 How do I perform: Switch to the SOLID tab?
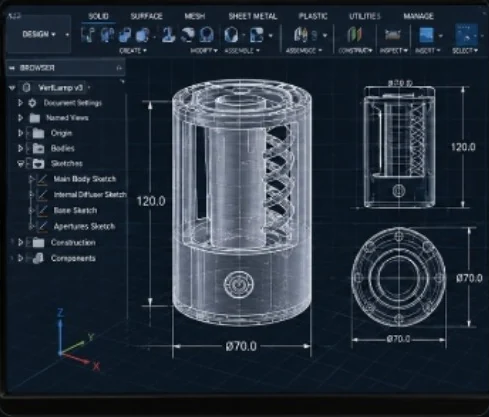pos(98,16)
